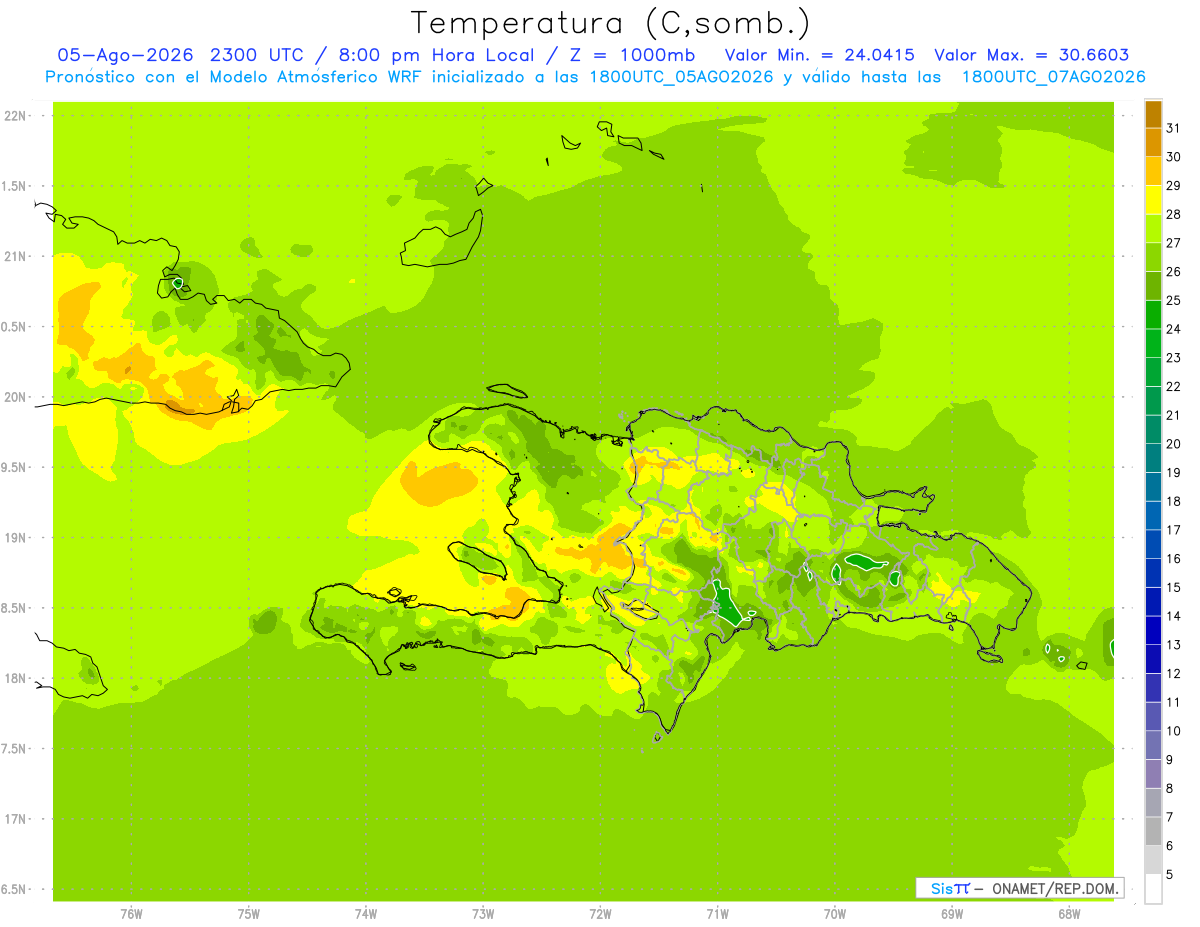1200x927 pixels.
Task: Pick the gray swatch between 6 and 7
Action: pos(1153,831)
